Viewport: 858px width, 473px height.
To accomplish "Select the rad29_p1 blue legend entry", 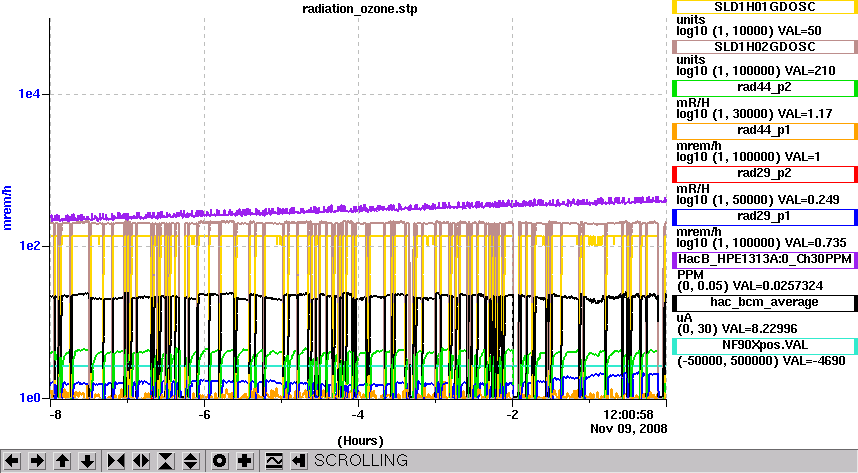I will pyautogui.click(x=764, y=217).
